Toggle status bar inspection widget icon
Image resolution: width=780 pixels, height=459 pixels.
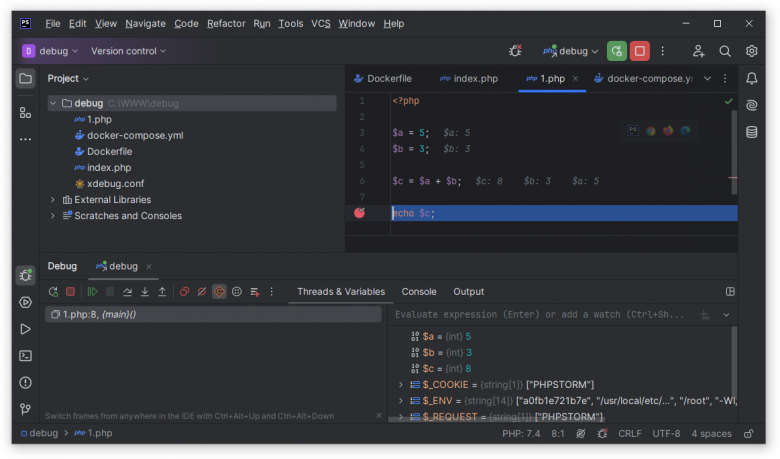pyautogui.click(x=581, y=434)
